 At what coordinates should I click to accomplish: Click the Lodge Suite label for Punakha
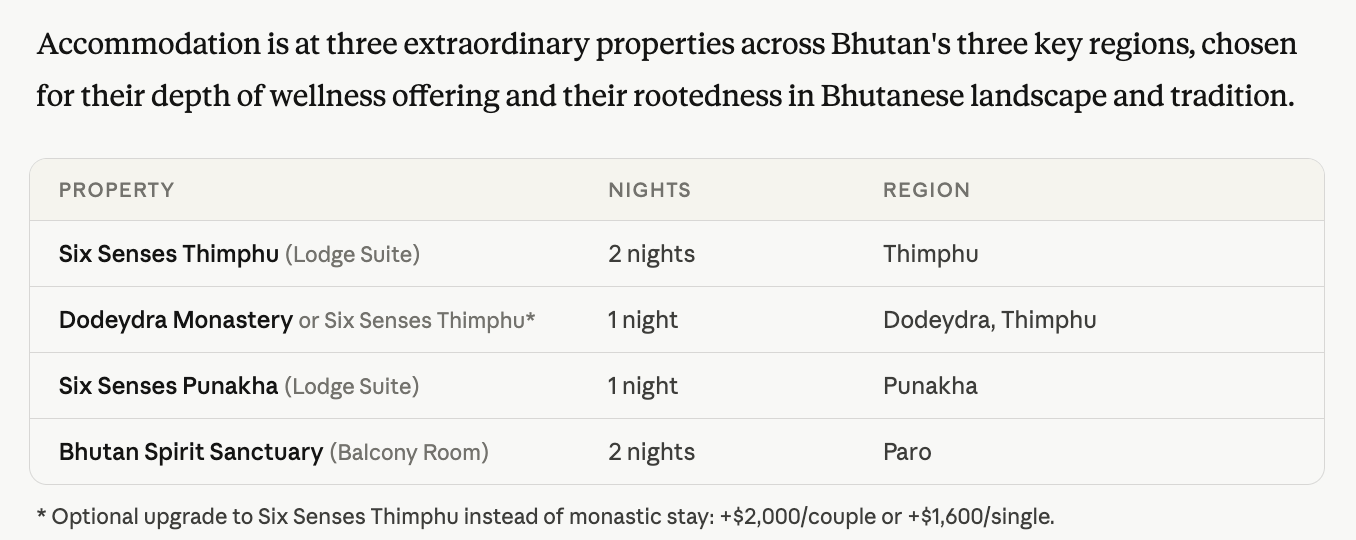click(x=352, y=387)
